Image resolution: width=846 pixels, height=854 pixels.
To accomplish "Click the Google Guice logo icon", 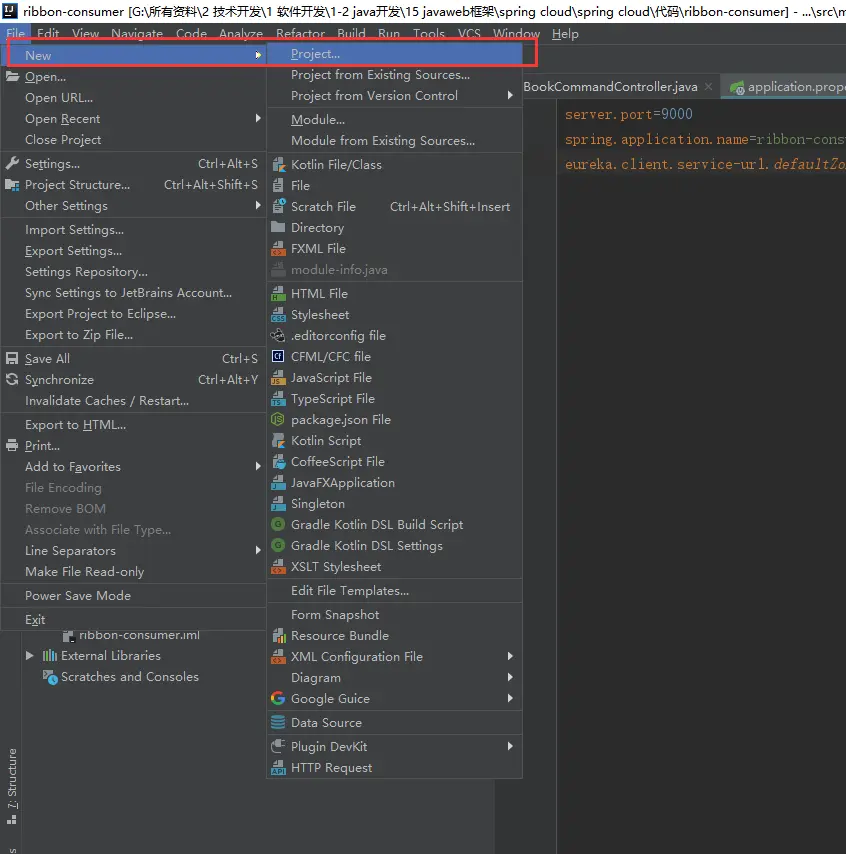I will 278,698.
